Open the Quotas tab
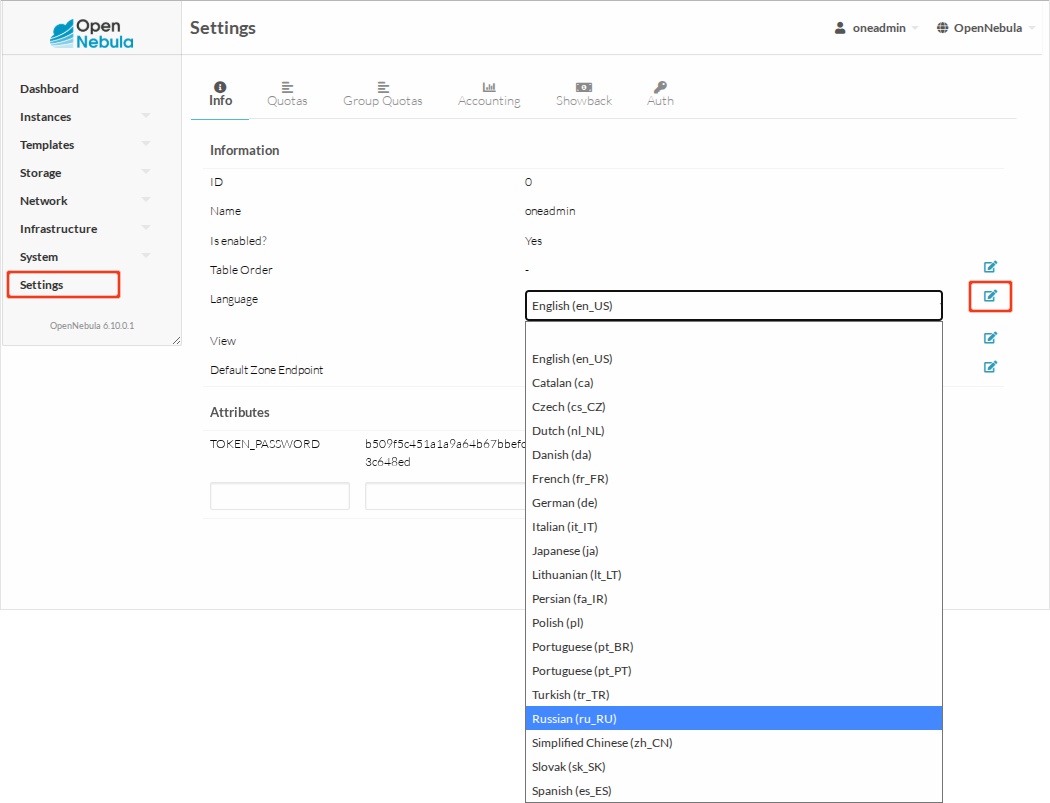1050x803 pixels. tap(287, 94)
